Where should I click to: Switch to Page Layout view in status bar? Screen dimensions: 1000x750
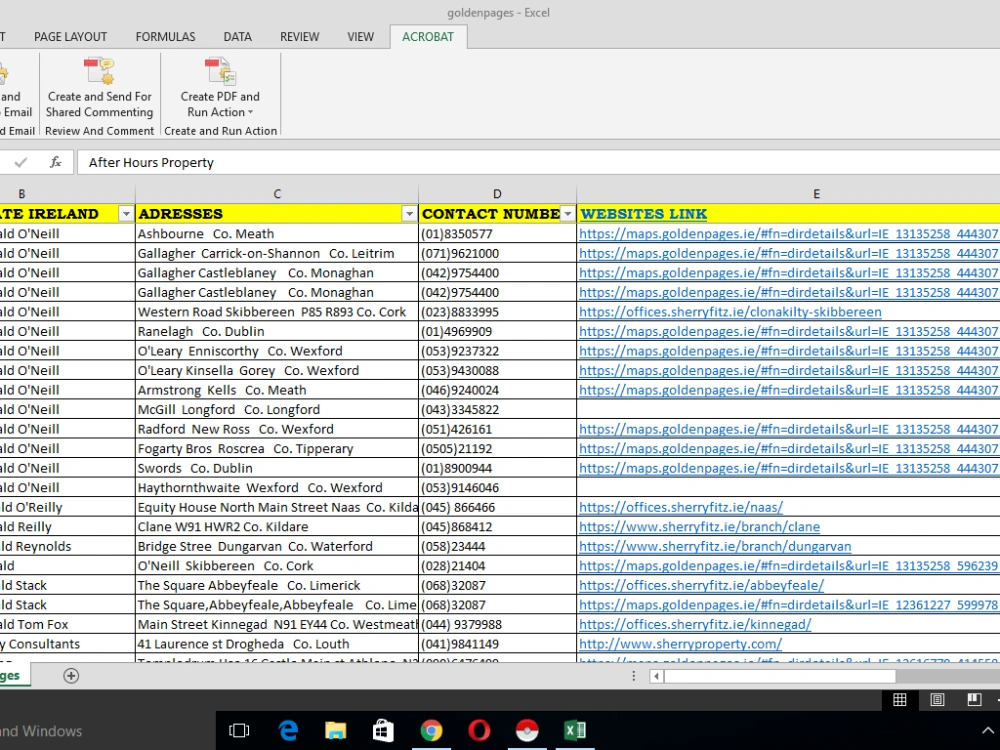[937, 700]
